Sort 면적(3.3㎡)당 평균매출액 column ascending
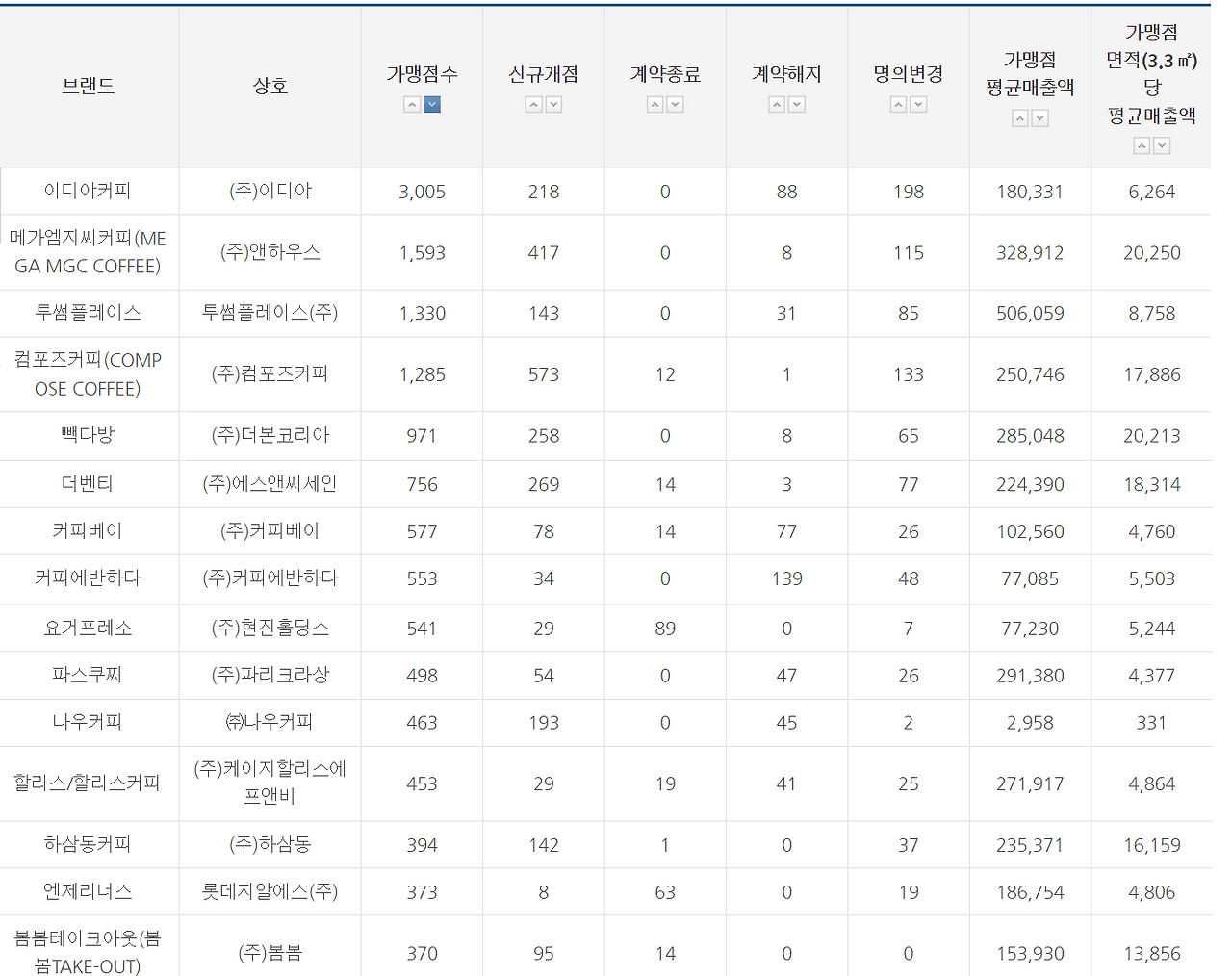The image size is (1232, 976). (x=1142, y=146)
